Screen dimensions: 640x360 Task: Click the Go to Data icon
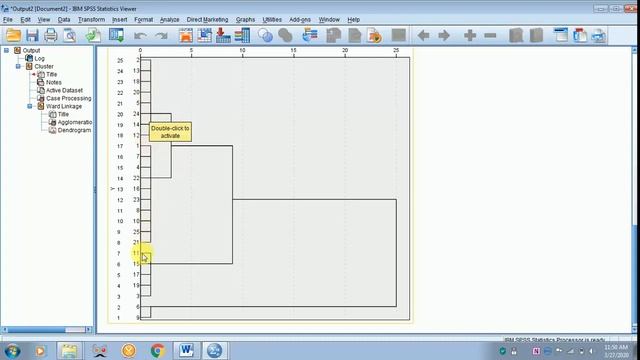186,36
